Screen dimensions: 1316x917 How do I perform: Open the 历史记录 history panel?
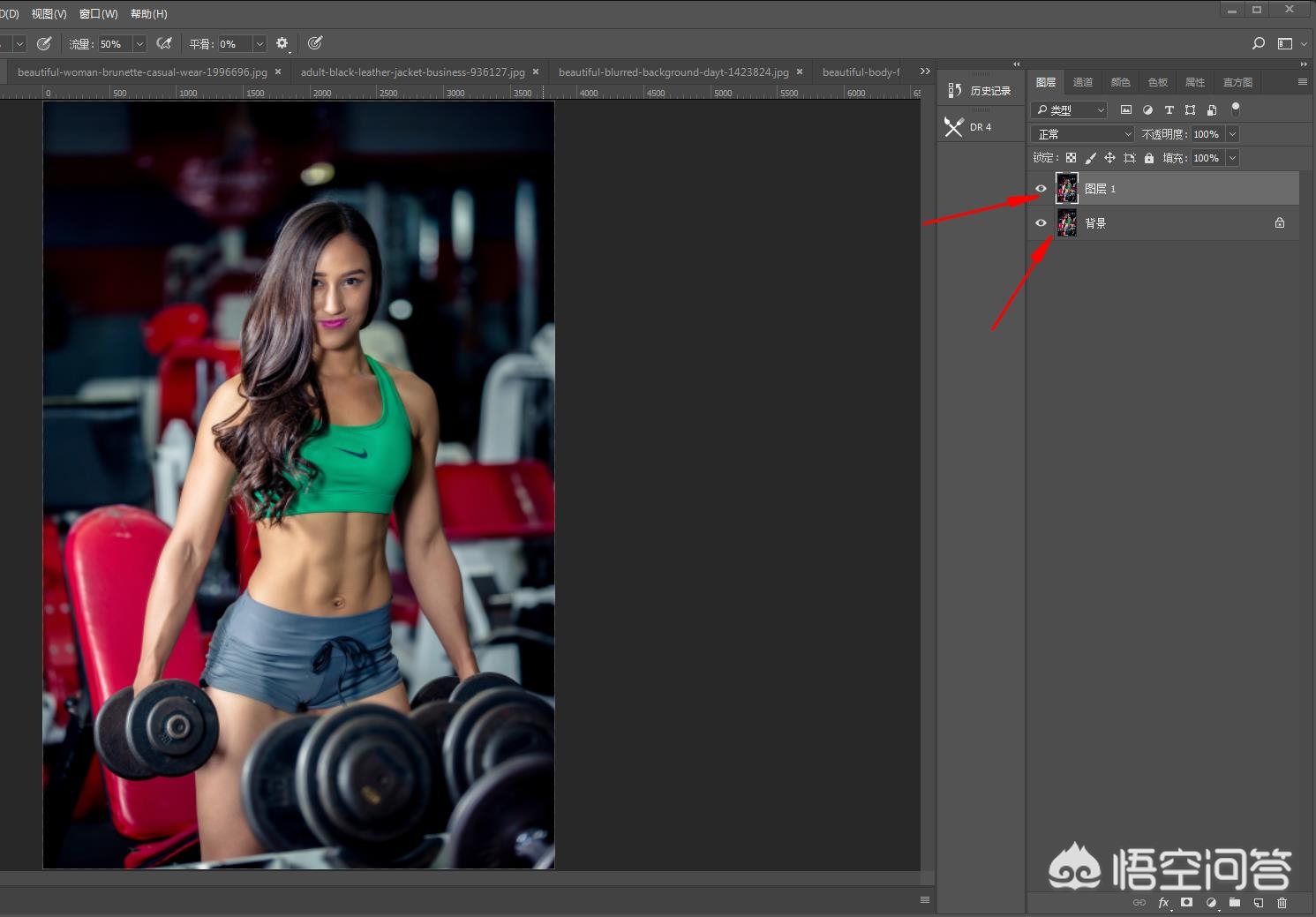tap(980, 91)
